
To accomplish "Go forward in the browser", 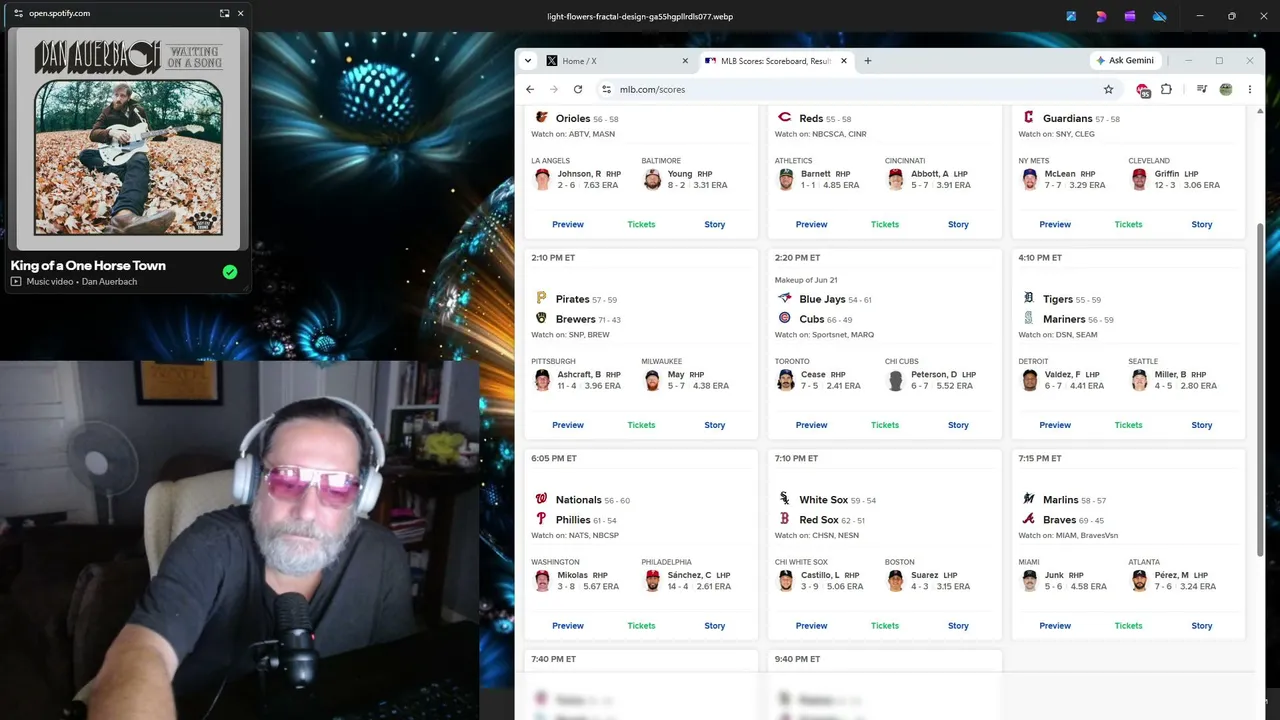I will (554, 89).
